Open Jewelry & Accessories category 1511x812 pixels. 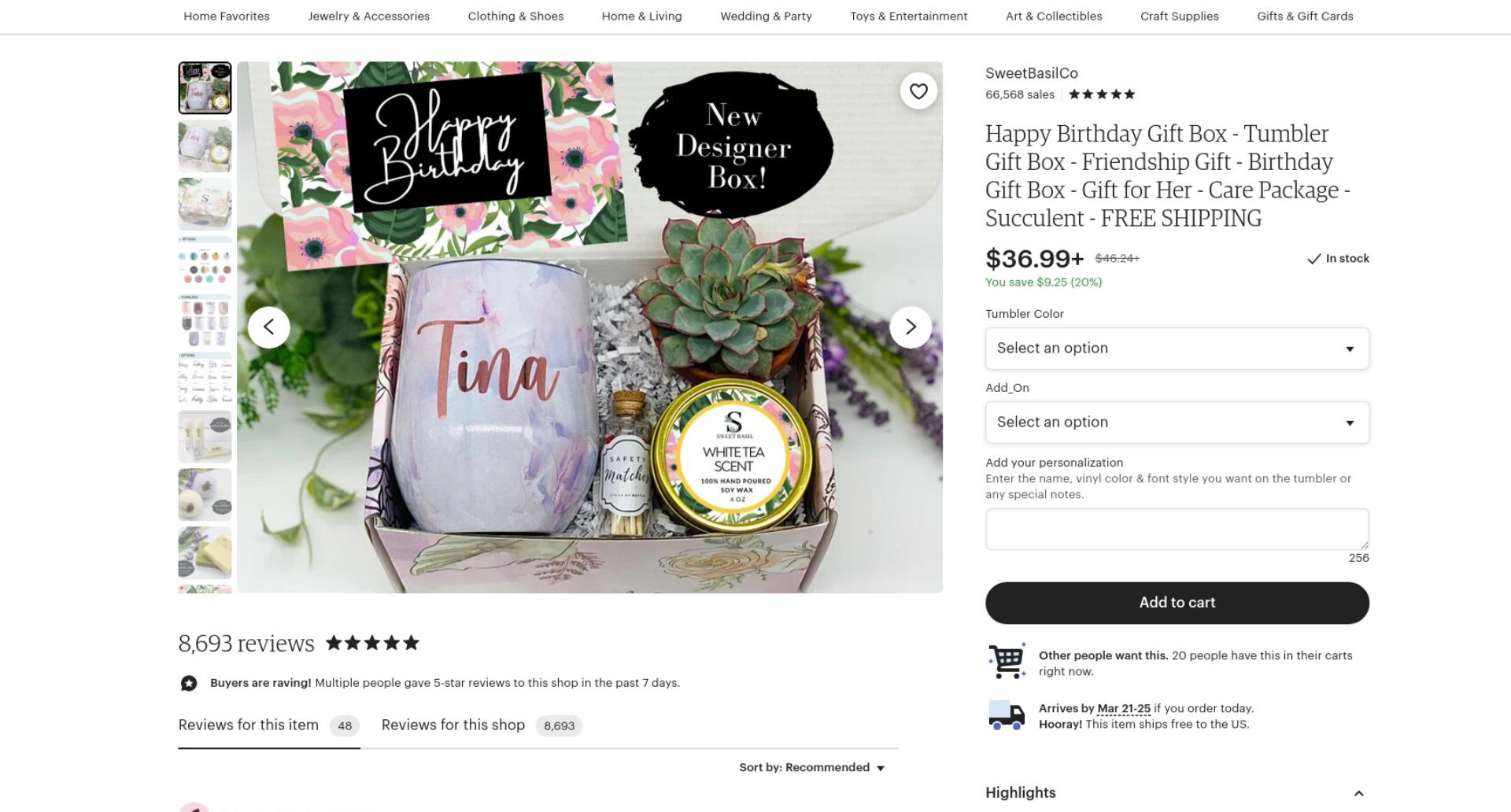point(369,16)
